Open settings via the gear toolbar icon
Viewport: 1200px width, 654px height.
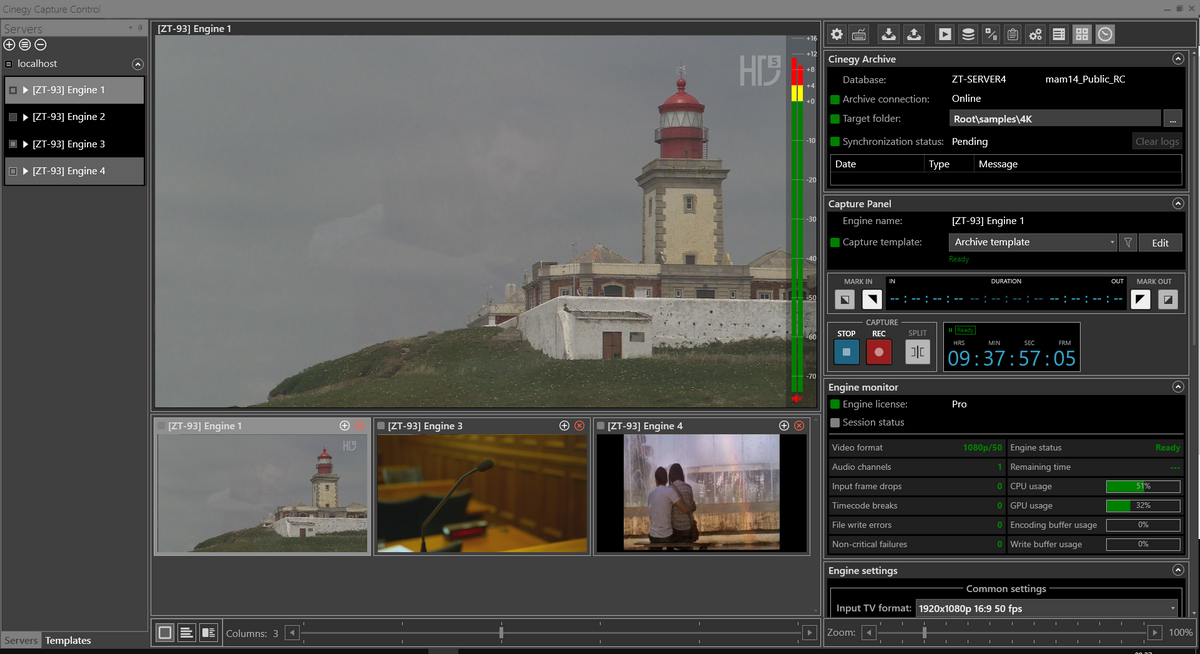click(836, 33)
